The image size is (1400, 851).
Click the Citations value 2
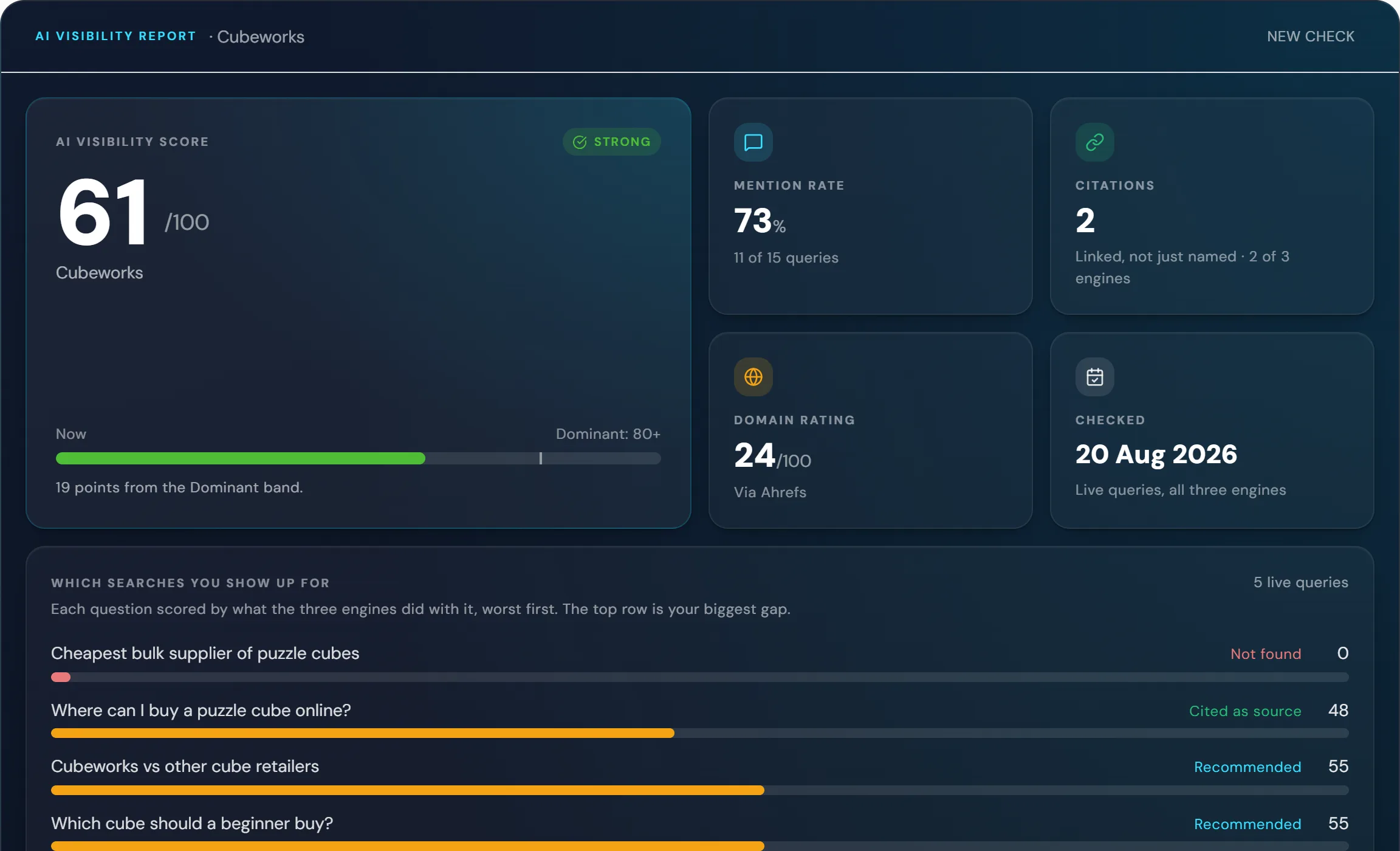[1085, 220]
